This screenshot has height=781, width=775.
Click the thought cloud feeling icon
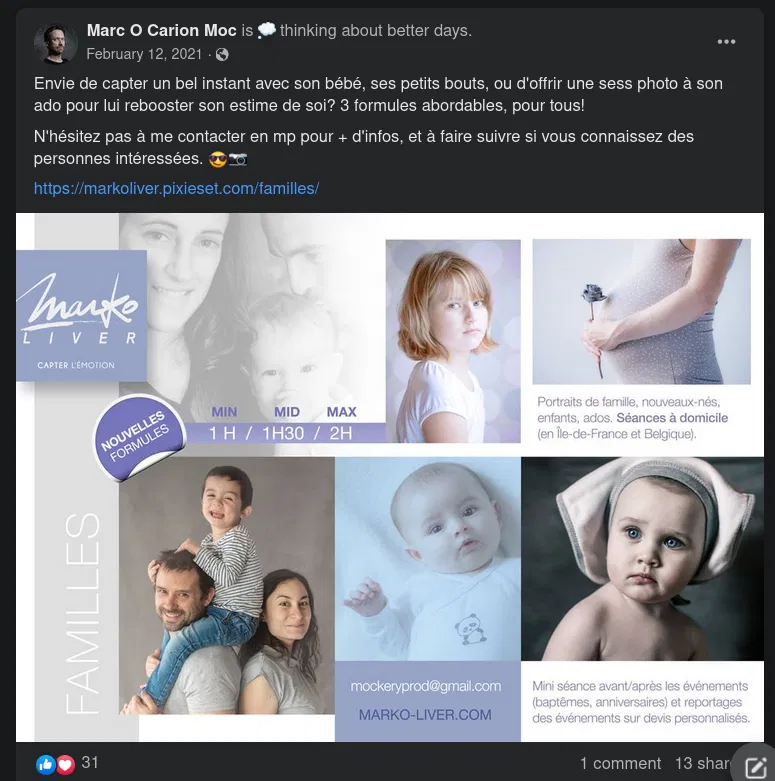[x=266, y=30]
